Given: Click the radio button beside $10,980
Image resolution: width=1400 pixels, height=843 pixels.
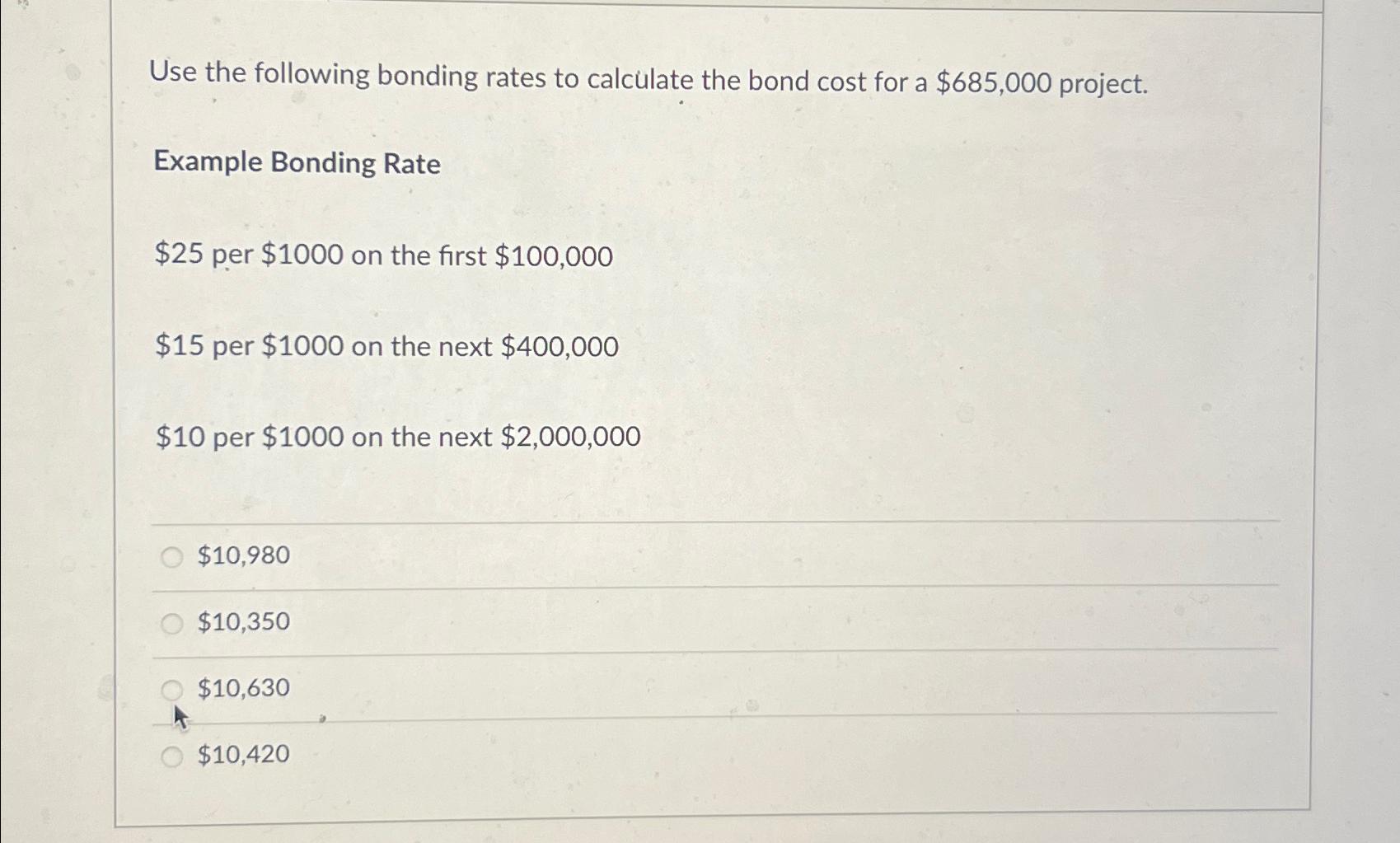Looking at the screenshot, I should point(173,557).
